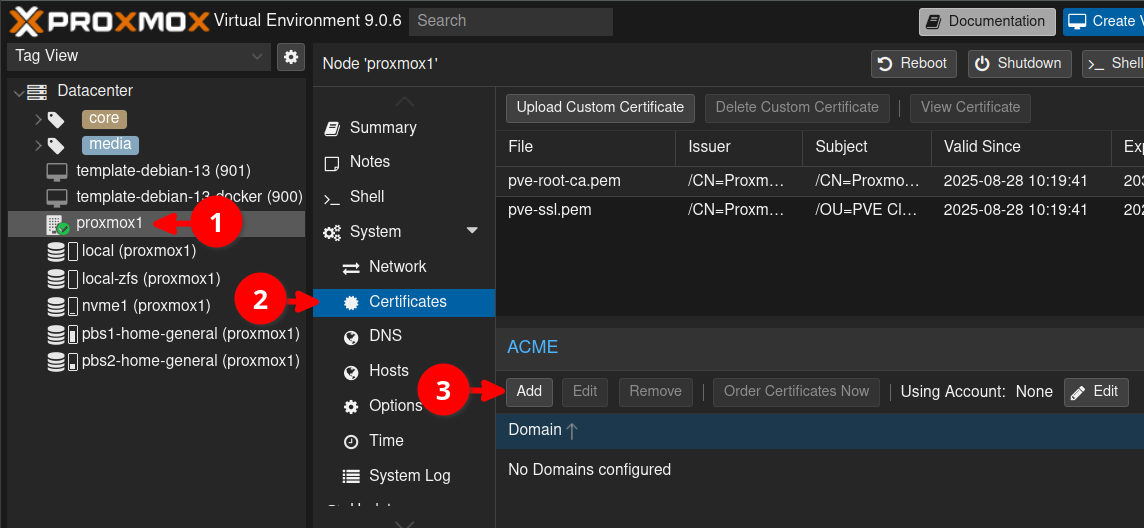Click the Datacenter server icon
This screenshot has width=1144, height=528.
[x=37, y=91]
